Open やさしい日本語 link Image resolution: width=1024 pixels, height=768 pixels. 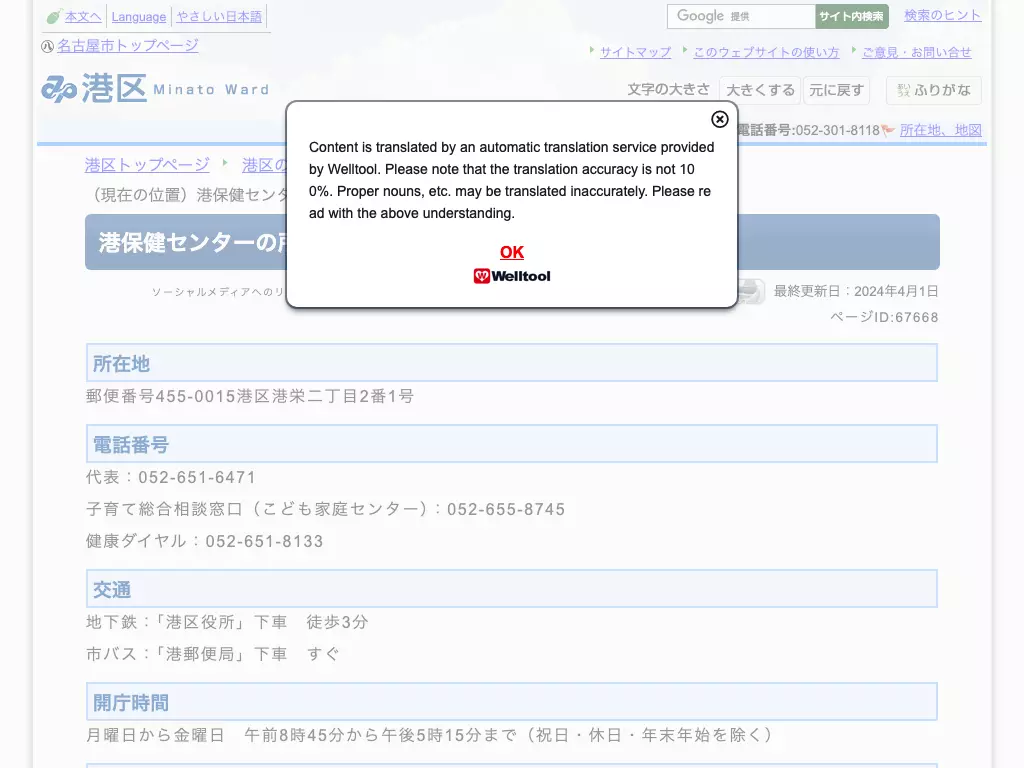[219, 16]
